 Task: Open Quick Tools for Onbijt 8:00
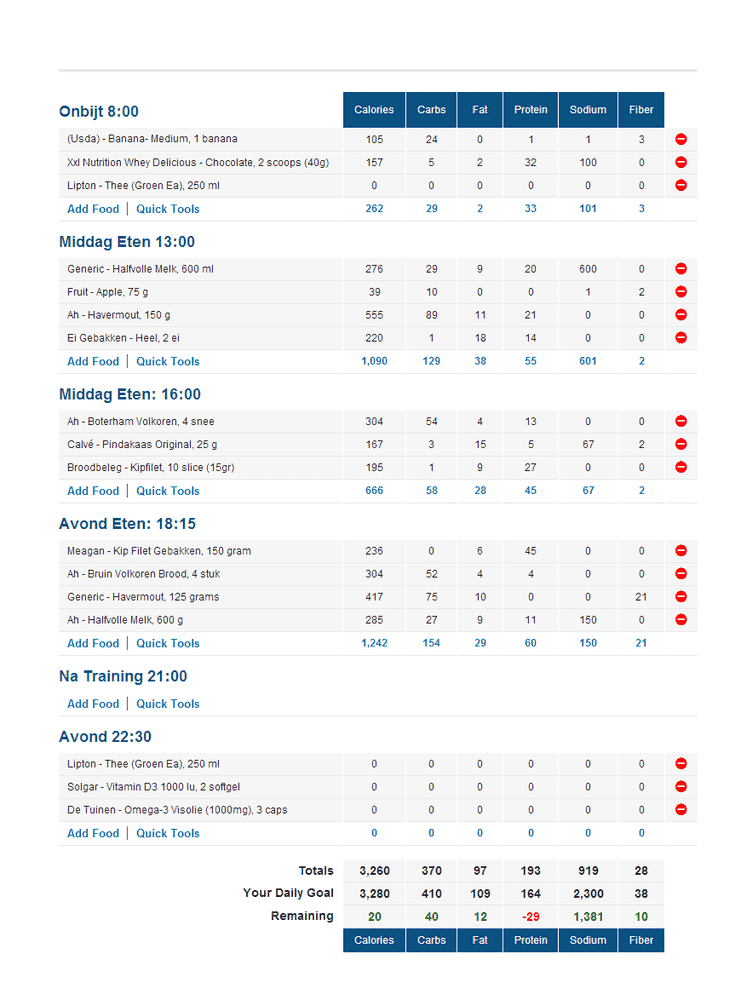tap(168, 209)
